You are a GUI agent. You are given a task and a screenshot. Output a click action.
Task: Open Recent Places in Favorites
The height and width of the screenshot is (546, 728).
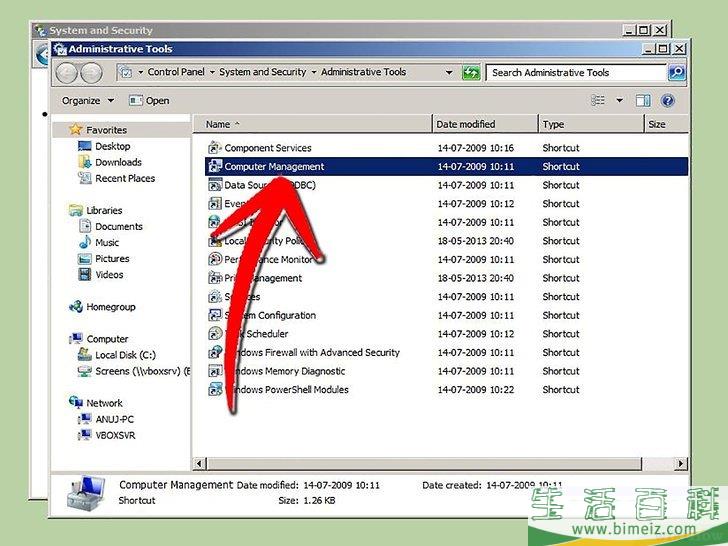117,178
